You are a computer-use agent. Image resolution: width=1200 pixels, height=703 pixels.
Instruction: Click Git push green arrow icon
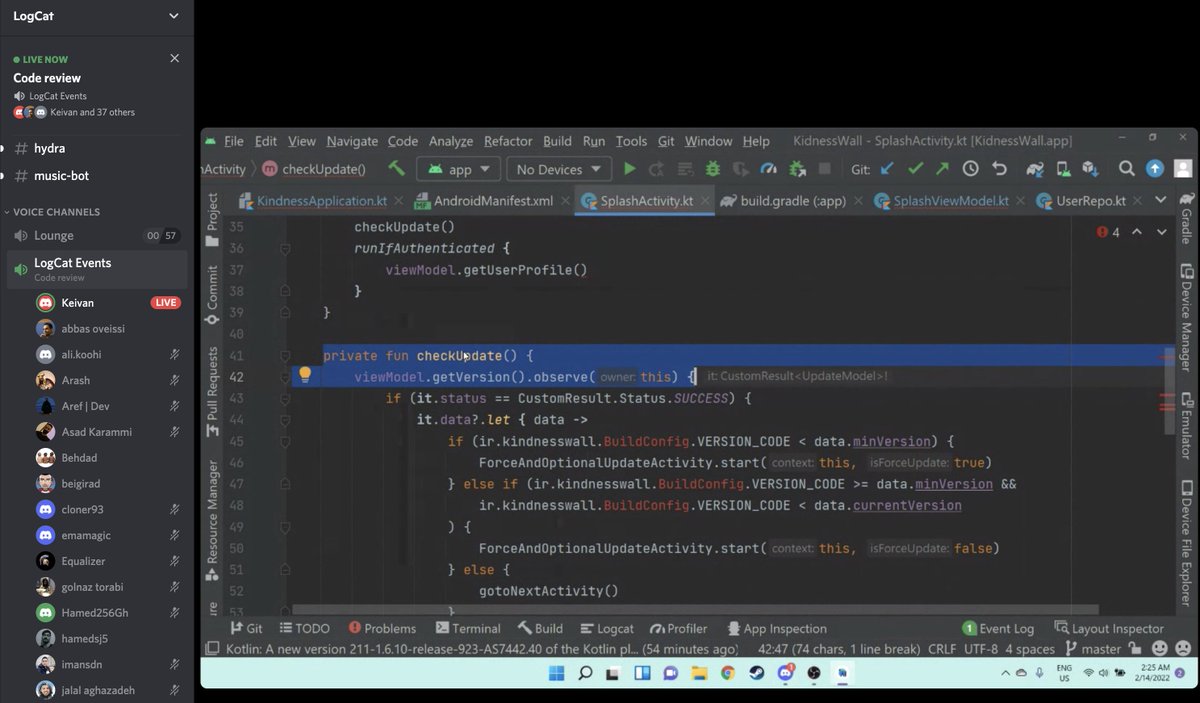[942, 169]
